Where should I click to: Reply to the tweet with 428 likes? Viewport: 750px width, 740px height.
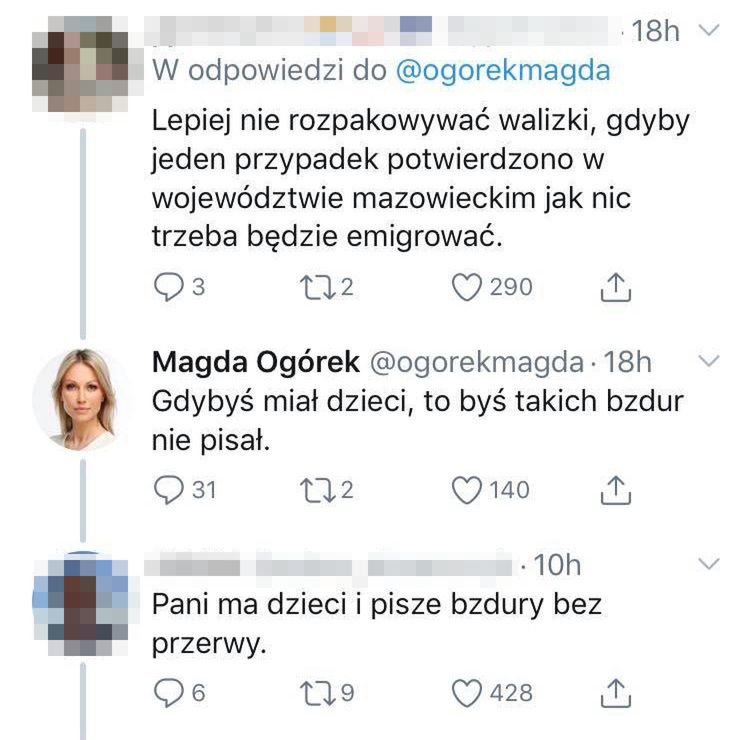(x=167, y=693)
